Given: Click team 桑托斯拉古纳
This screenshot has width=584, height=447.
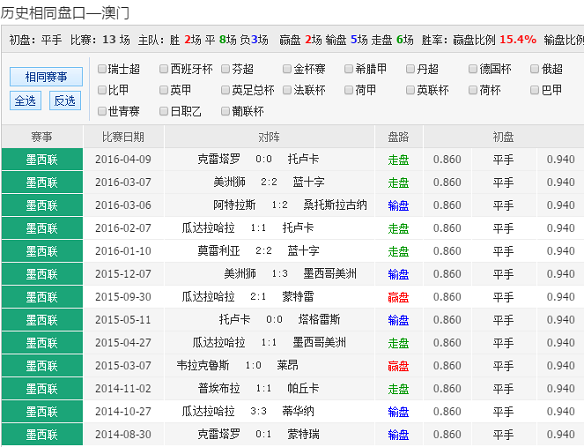Looking at the screenshot, I should (335, 205).
